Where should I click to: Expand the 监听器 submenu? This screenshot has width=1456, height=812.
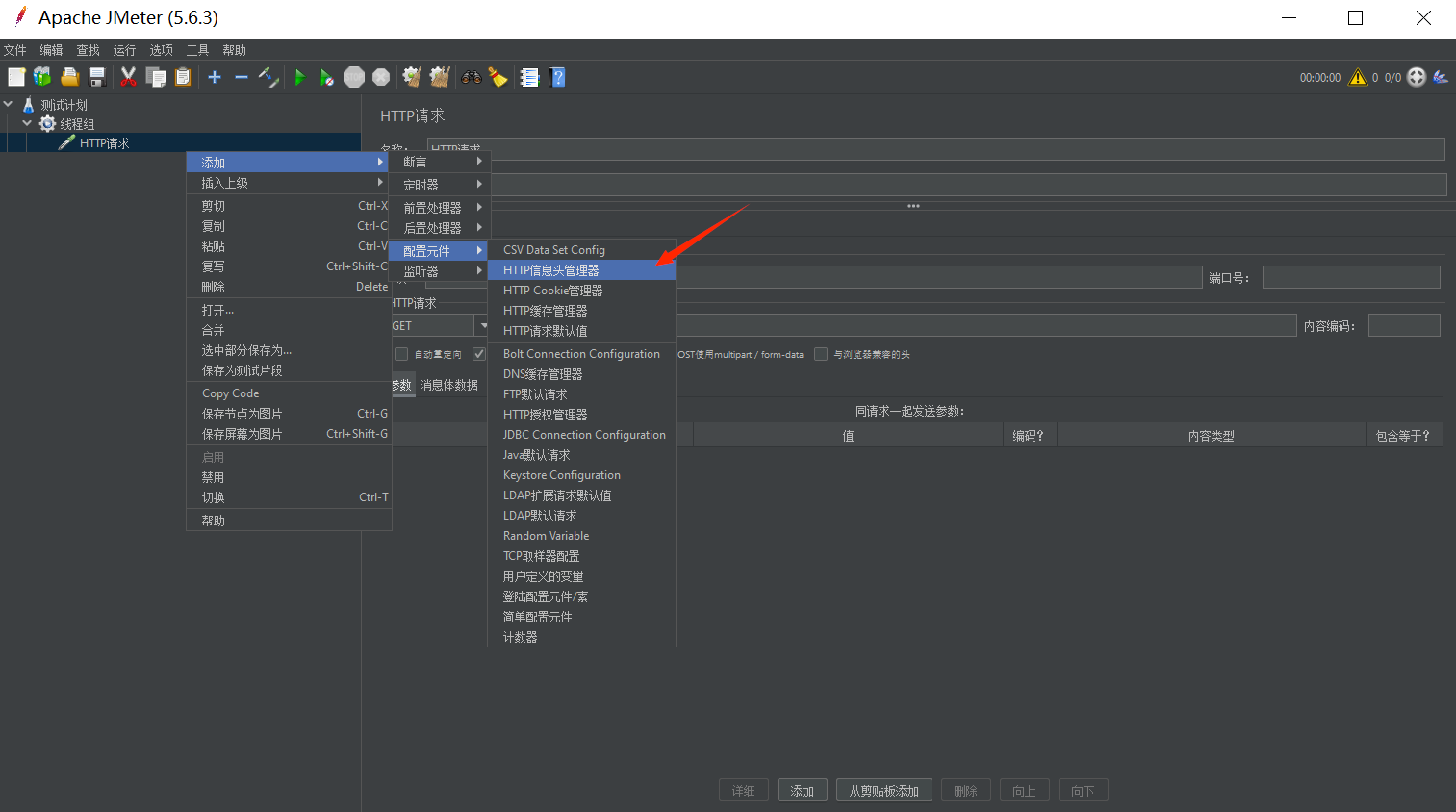(440, 271)
